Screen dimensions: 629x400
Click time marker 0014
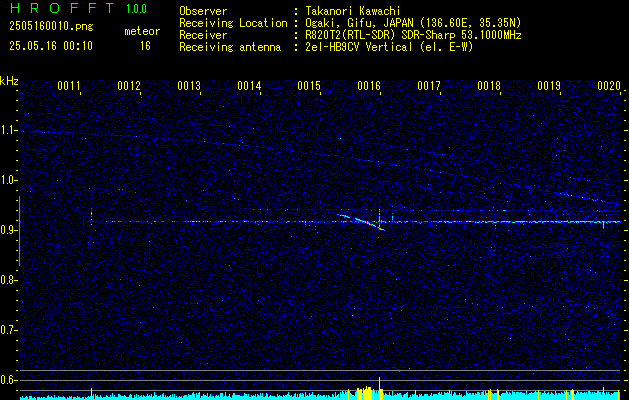click(249, 86)
